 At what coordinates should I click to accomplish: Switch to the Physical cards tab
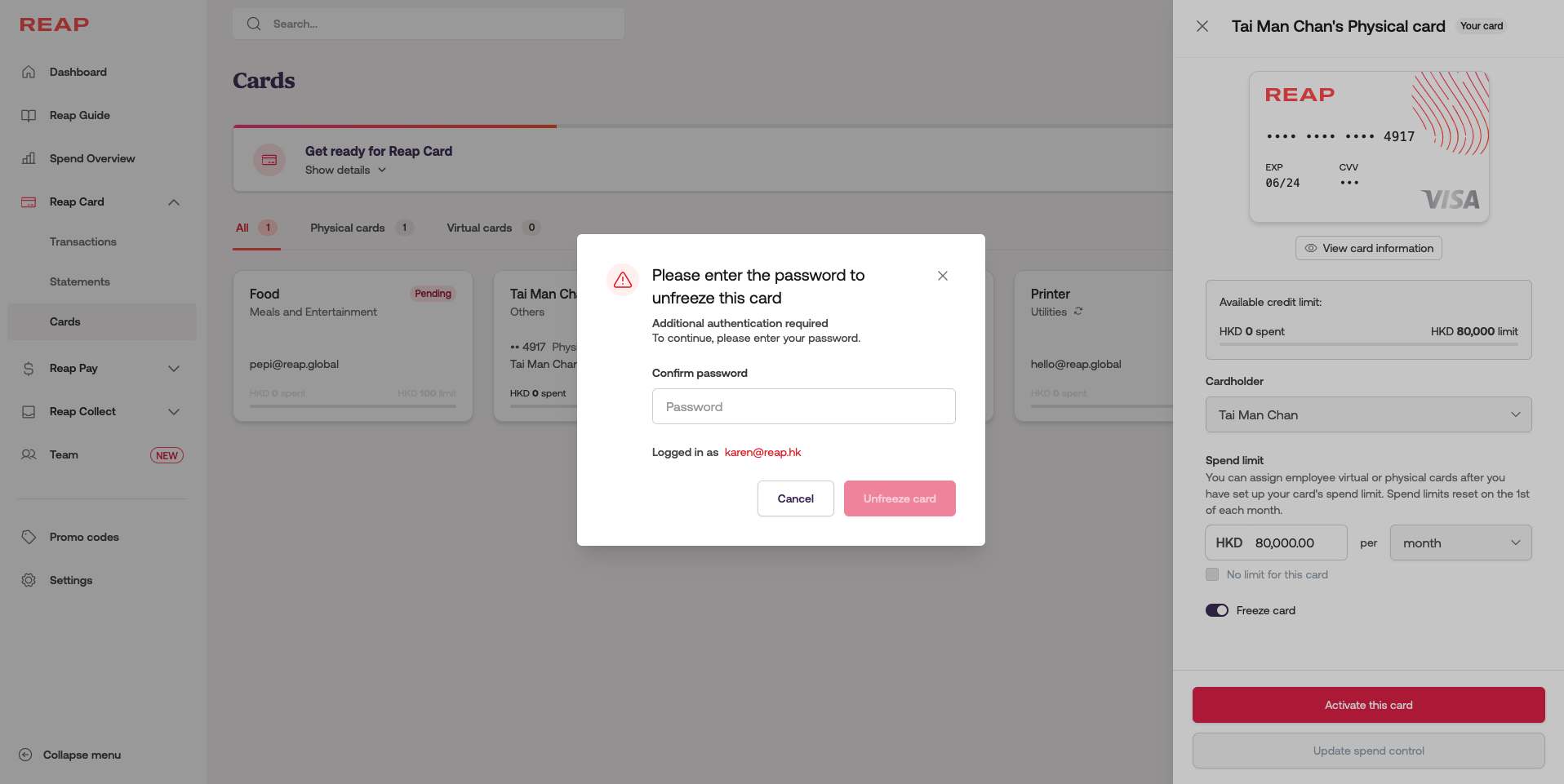348,228
